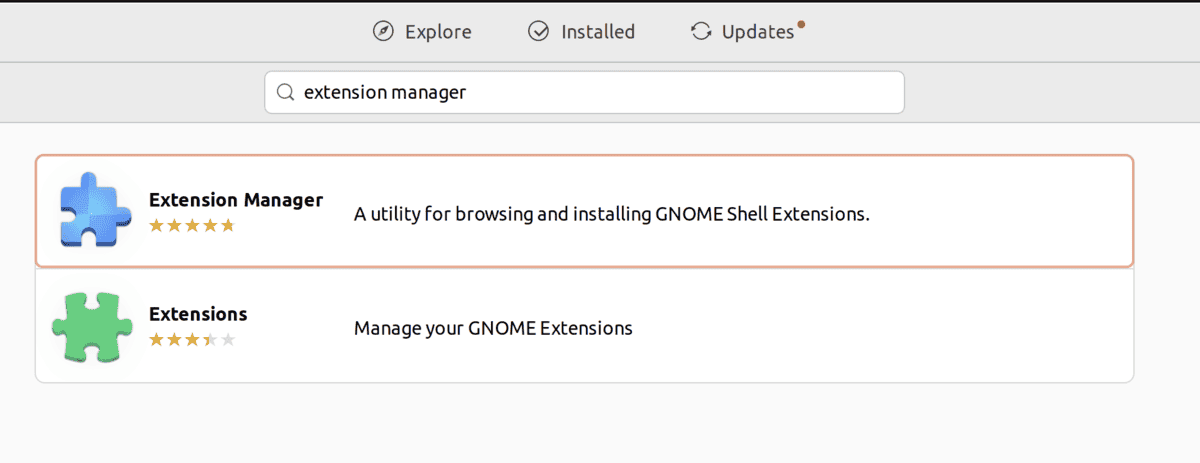This screenshot has height=463, width=1200.
Task: Open the Extensions search result row
Action: click(585, 326)
